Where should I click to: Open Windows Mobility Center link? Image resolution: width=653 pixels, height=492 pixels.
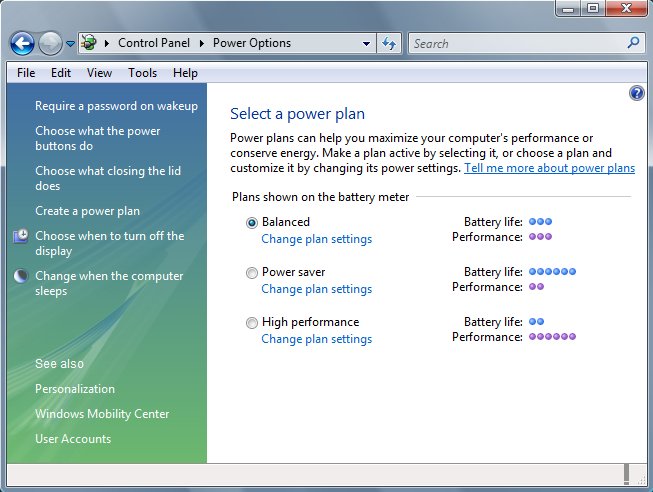coord(102,414)
